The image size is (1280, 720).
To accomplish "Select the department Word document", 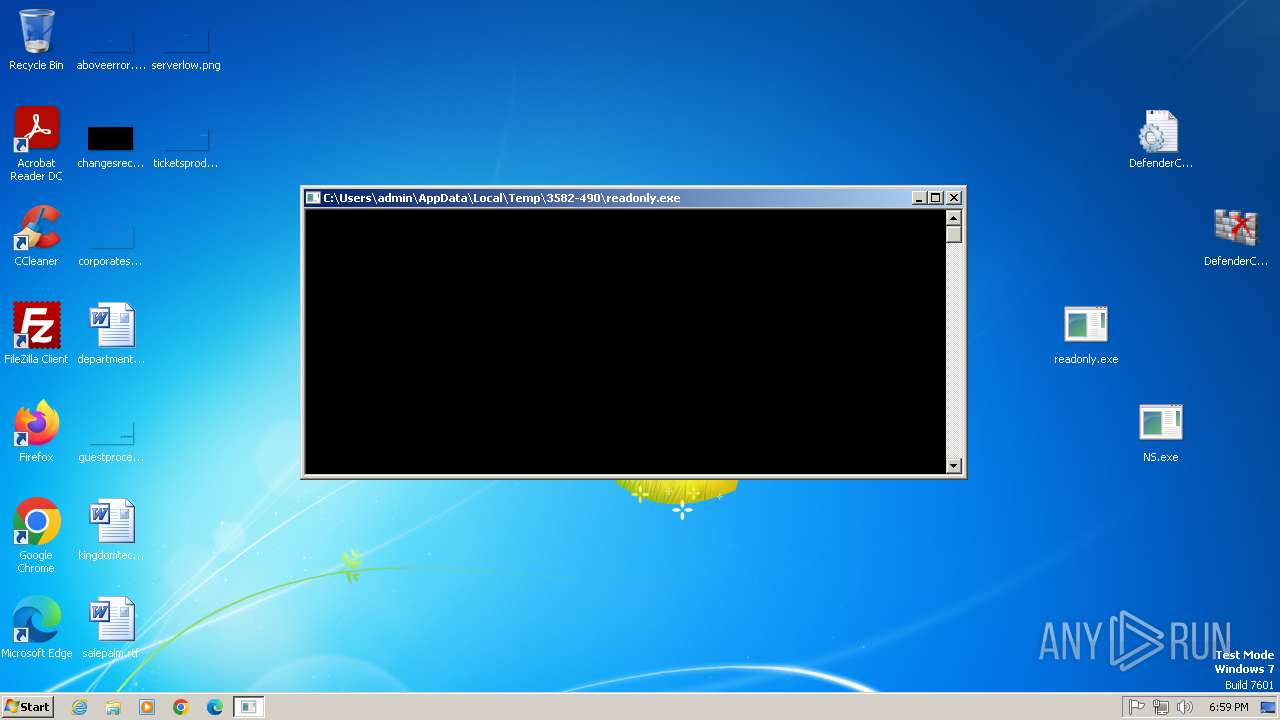I will [111, 333].
